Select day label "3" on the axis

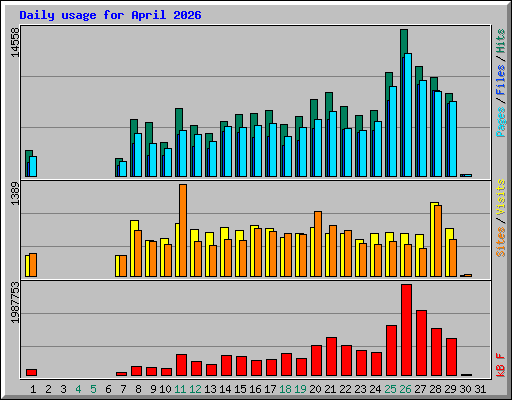pos(63,389)
